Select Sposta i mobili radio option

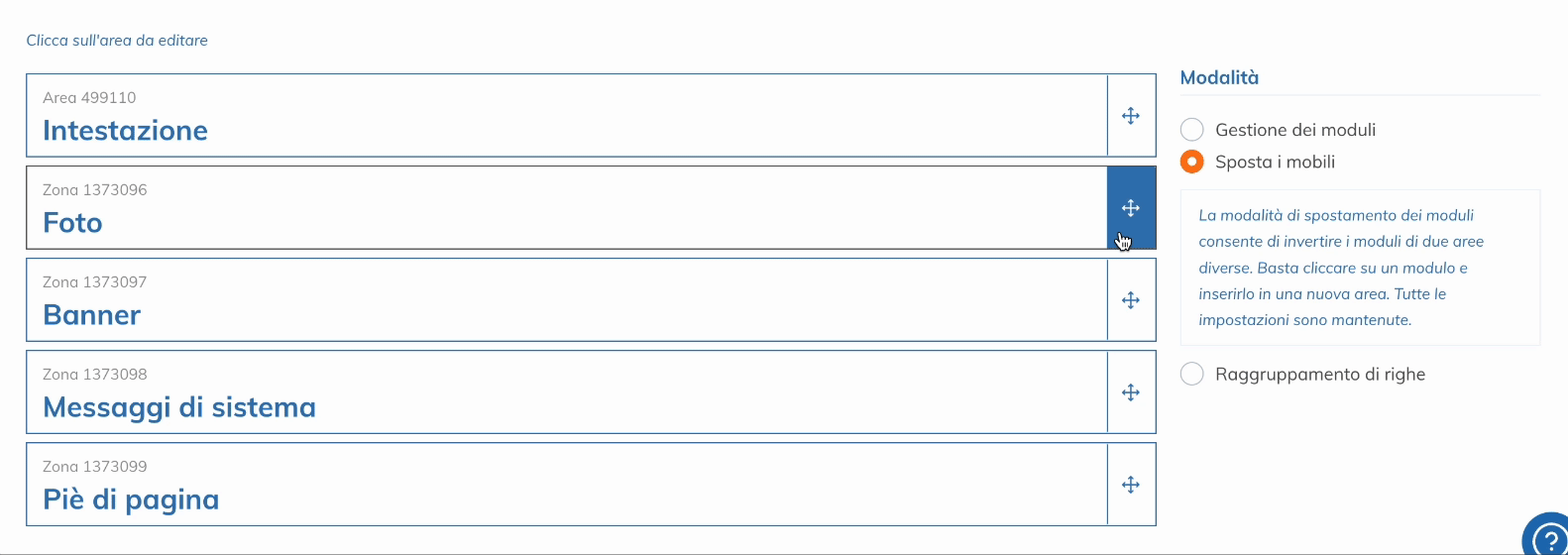(1192, 162)
